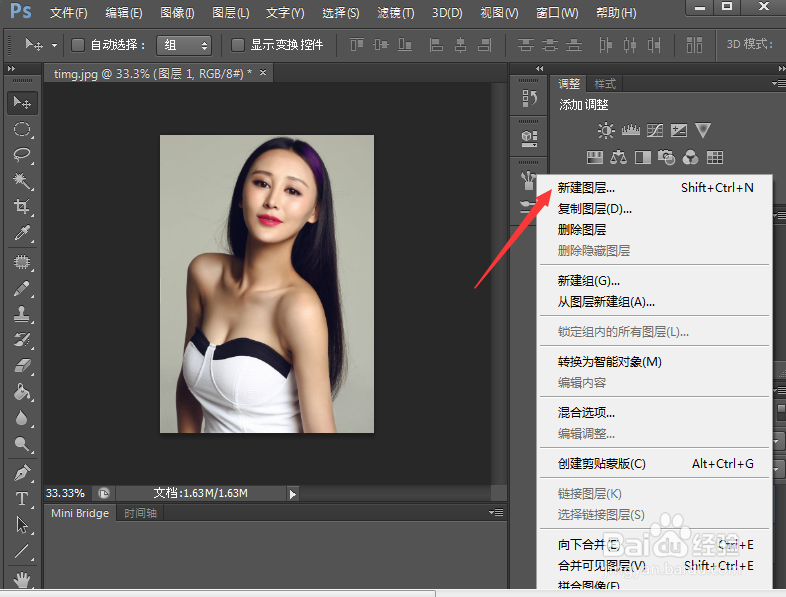Select the Move tool in toolbox

click(x=22, y=103)
